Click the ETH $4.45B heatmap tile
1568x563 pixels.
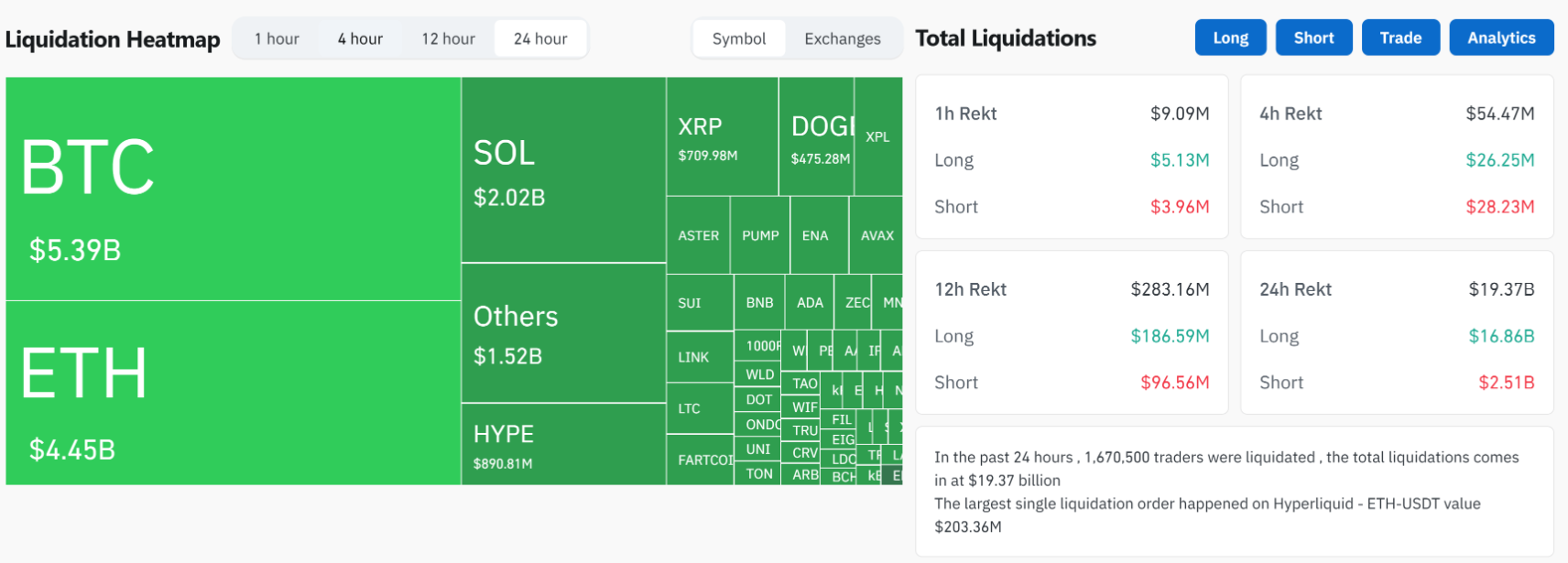tap(233, 393)
